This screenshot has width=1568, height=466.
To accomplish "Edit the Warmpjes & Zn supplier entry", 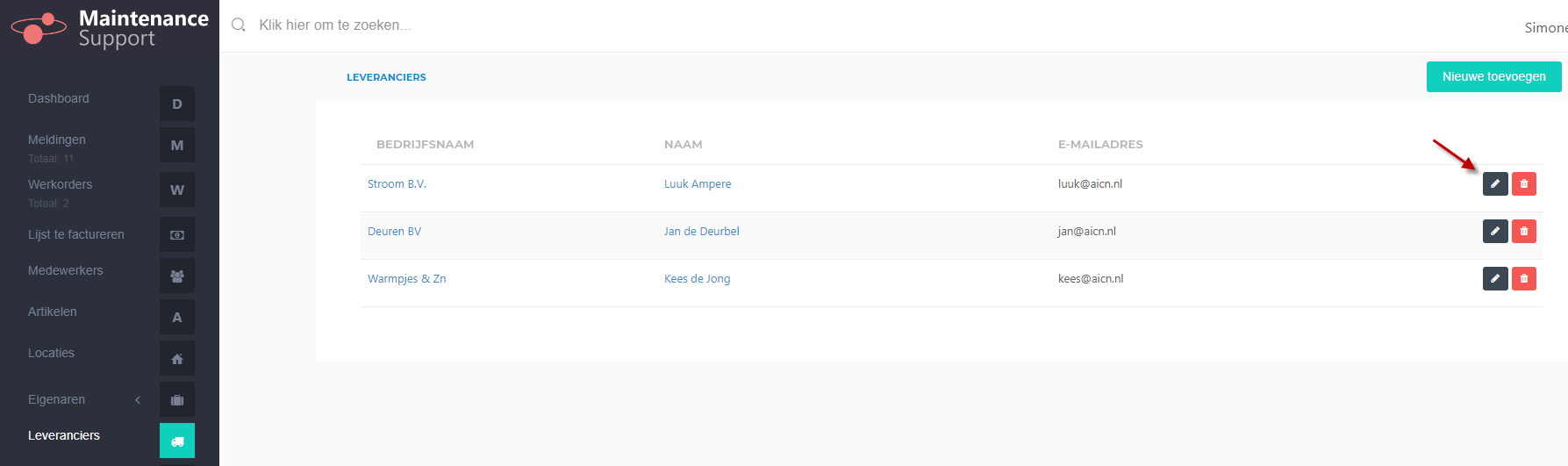I will (1495, 278).
